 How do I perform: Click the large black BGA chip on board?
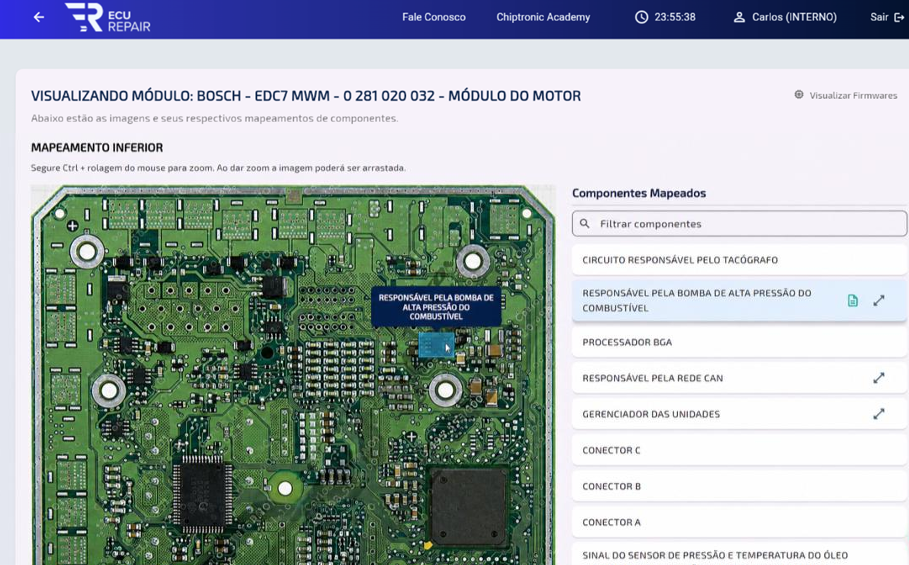[x=469, y=507]
